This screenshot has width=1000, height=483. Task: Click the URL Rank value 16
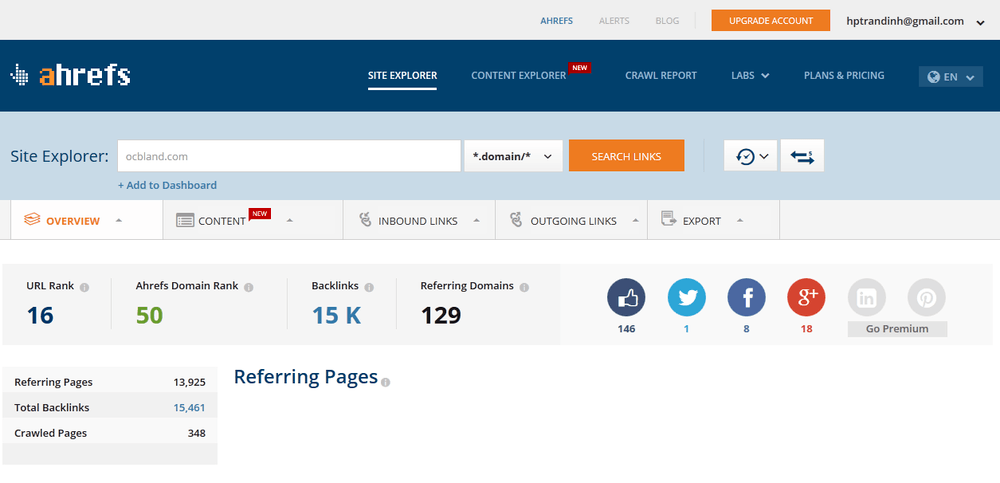coord(40,315)
